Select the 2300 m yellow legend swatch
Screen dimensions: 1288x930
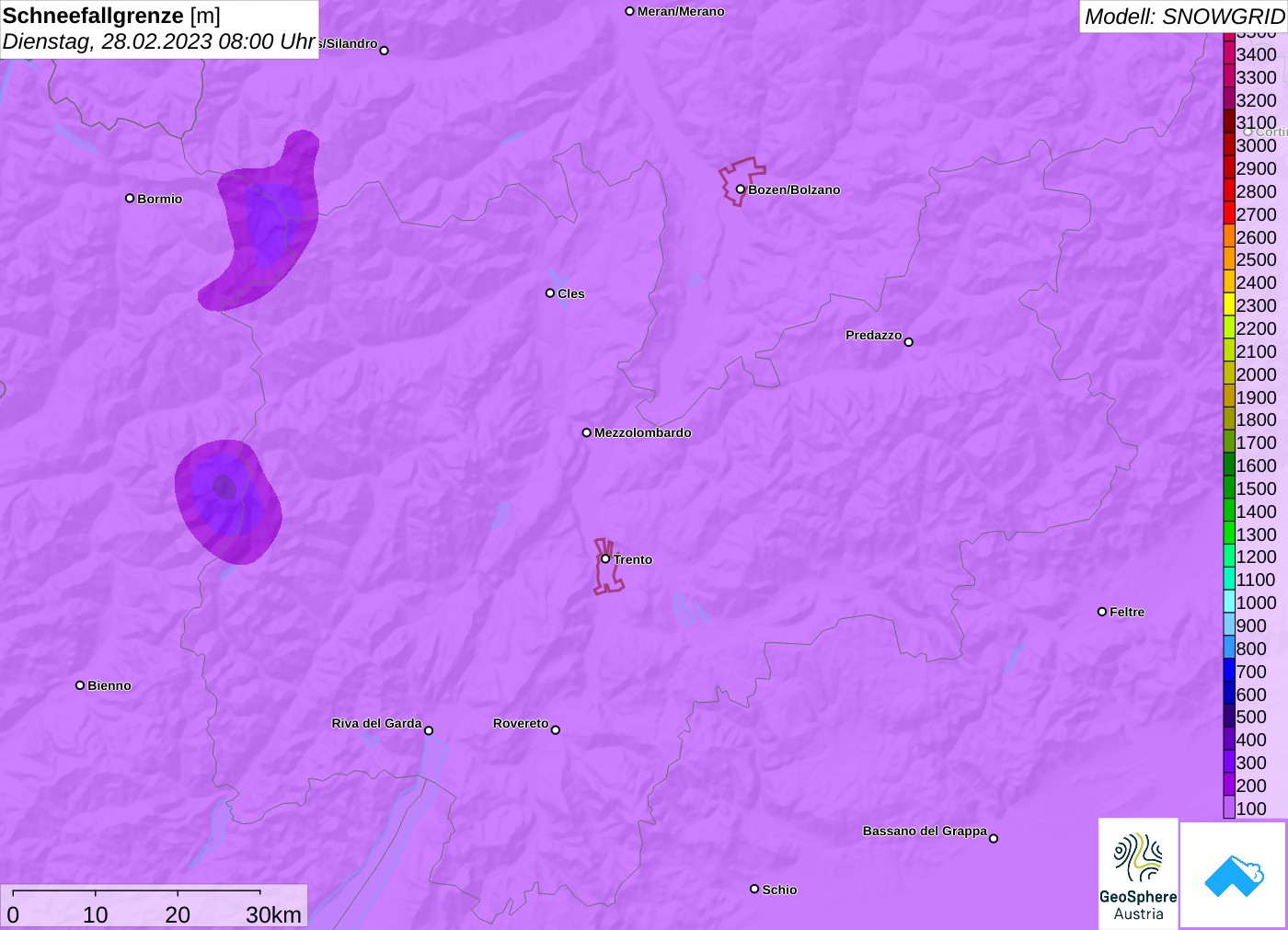coord(1229,305)
